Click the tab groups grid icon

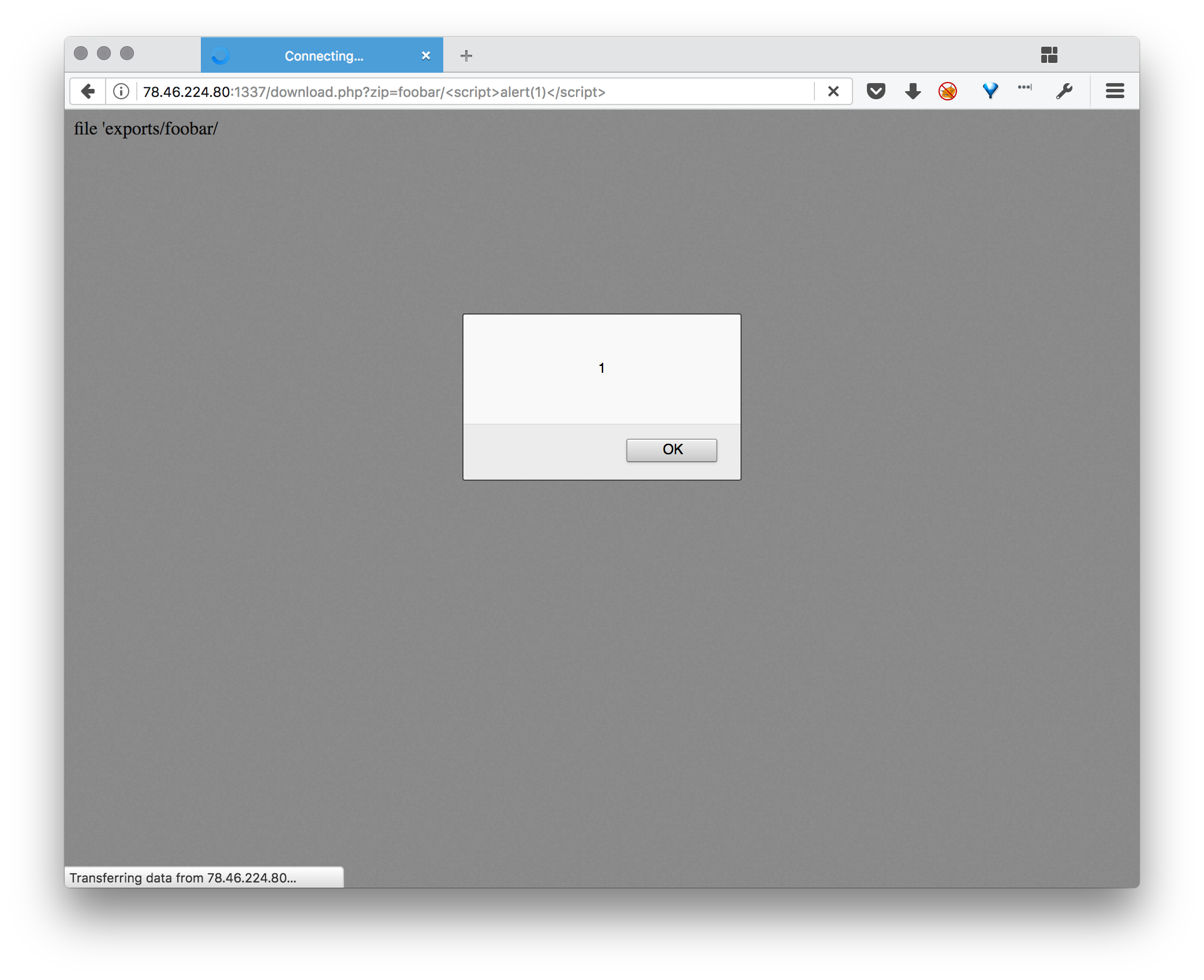pyautogui.click(x=1049, y=55)
